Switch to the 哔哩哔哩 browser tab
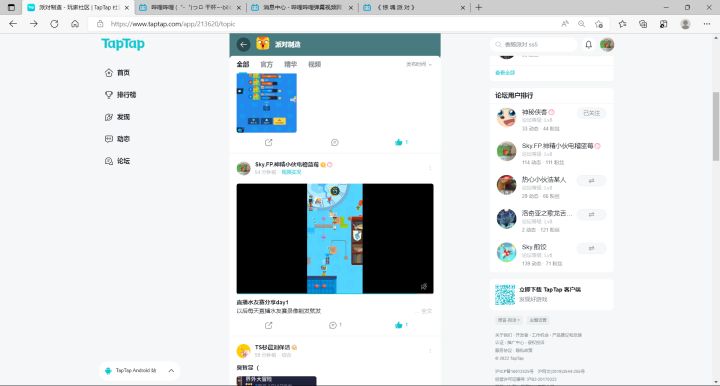720x386 pixels. coord(190,7)
